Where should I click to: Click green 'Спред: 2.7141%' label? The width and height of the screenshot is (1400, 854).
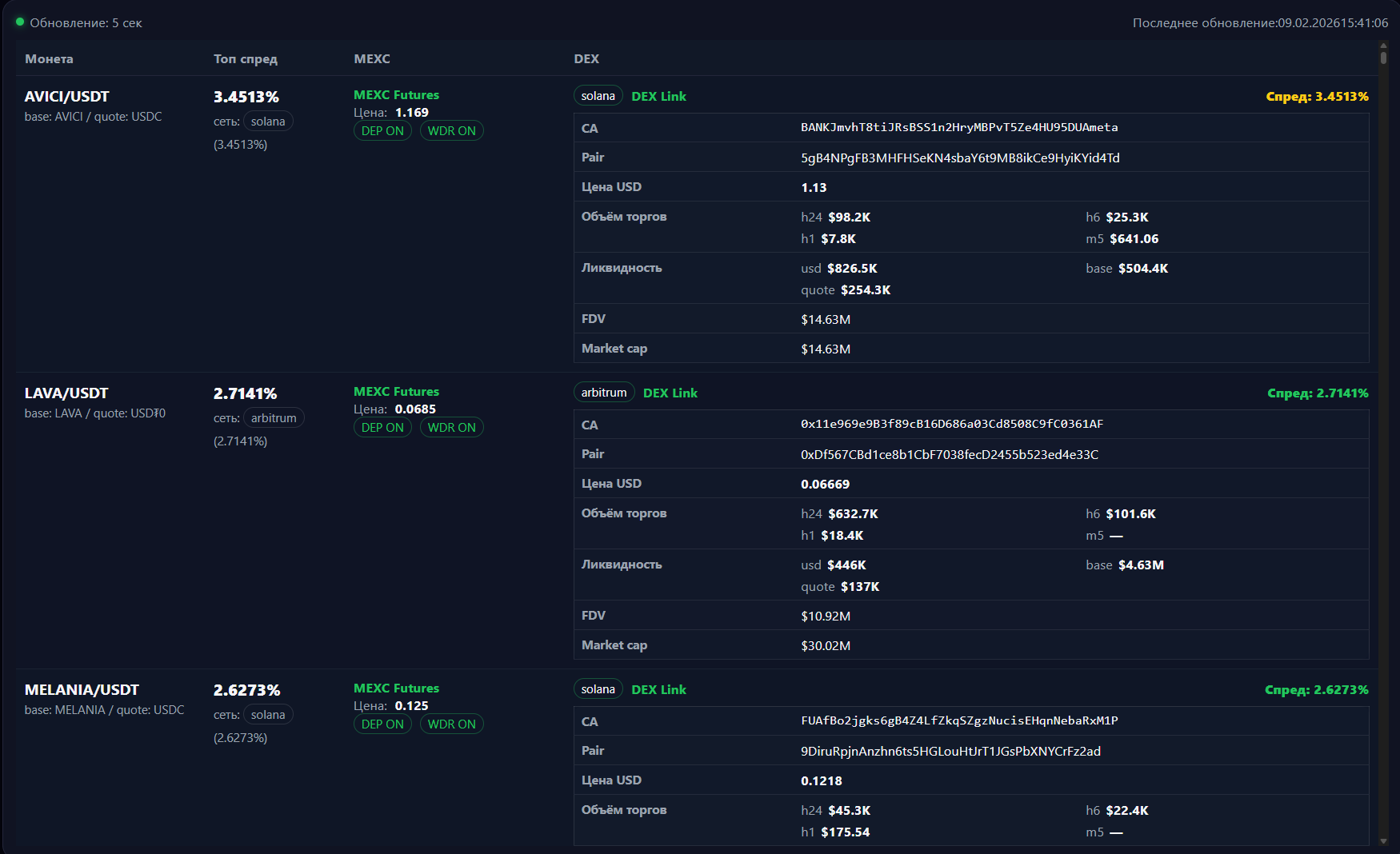pos(1318,393)
